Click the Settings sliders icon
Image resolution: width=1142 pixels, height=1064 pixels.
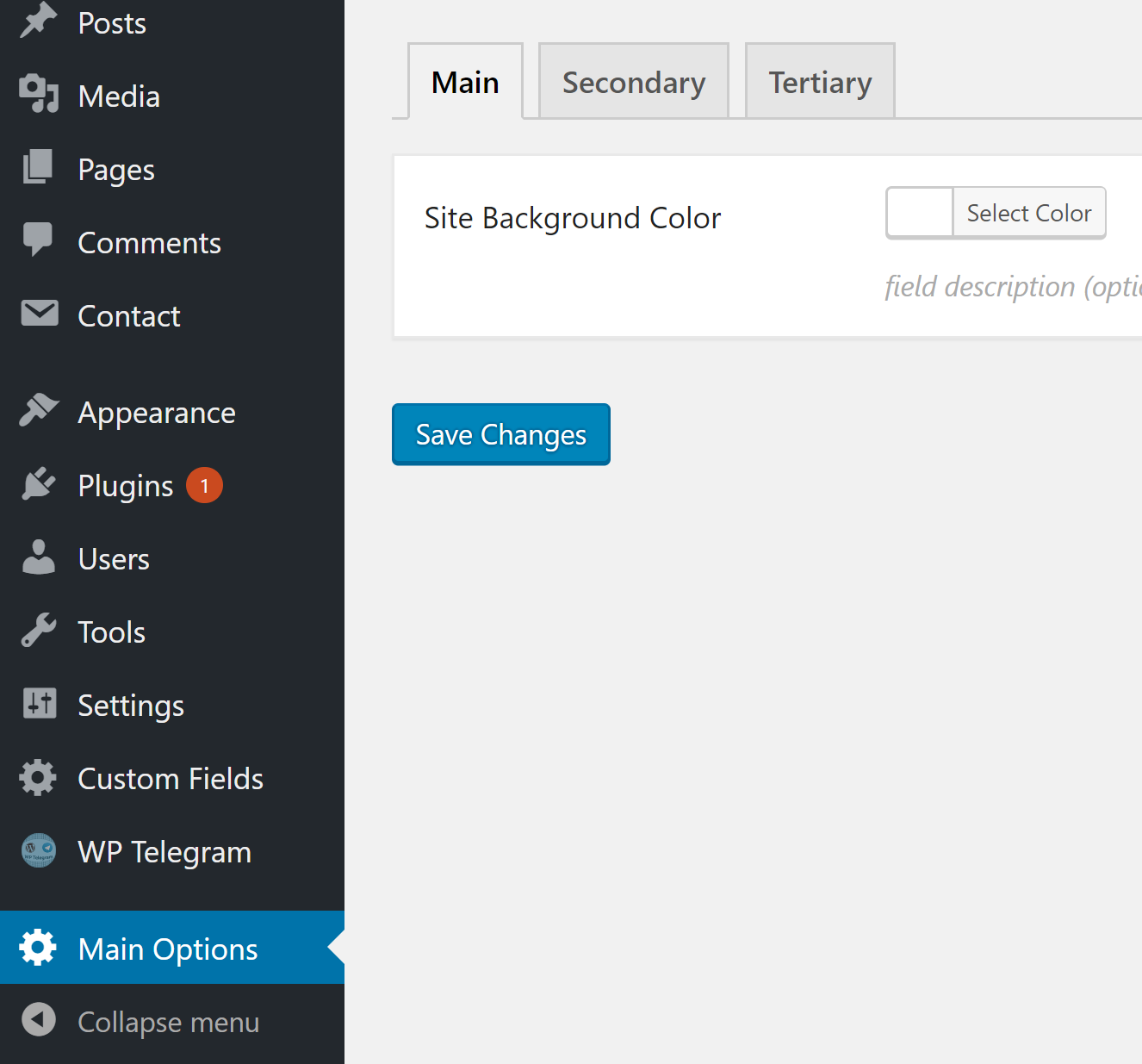coord(40,703)
